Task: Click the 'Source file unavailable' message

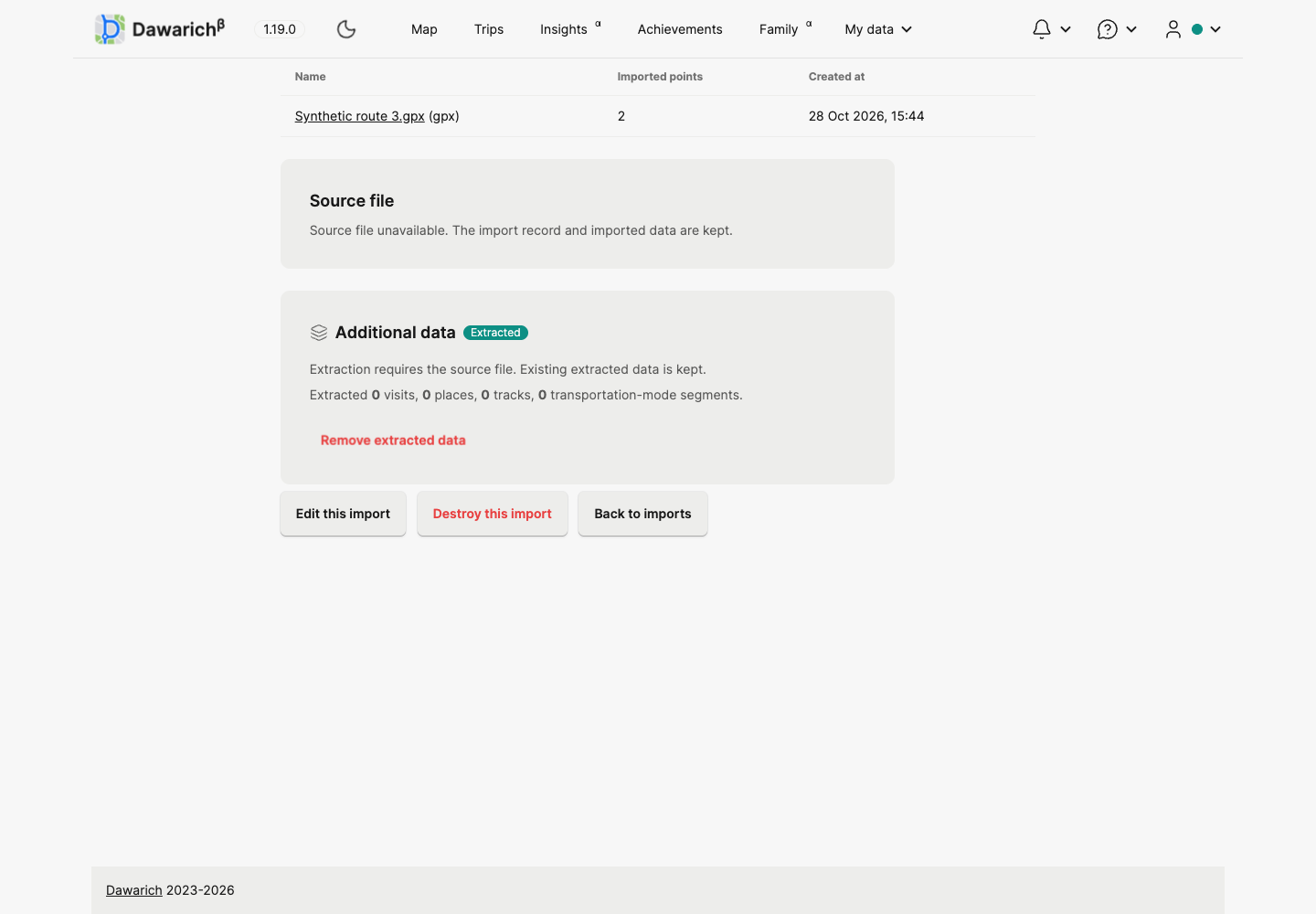Action: pyautogui.click(x=521, y=230)
